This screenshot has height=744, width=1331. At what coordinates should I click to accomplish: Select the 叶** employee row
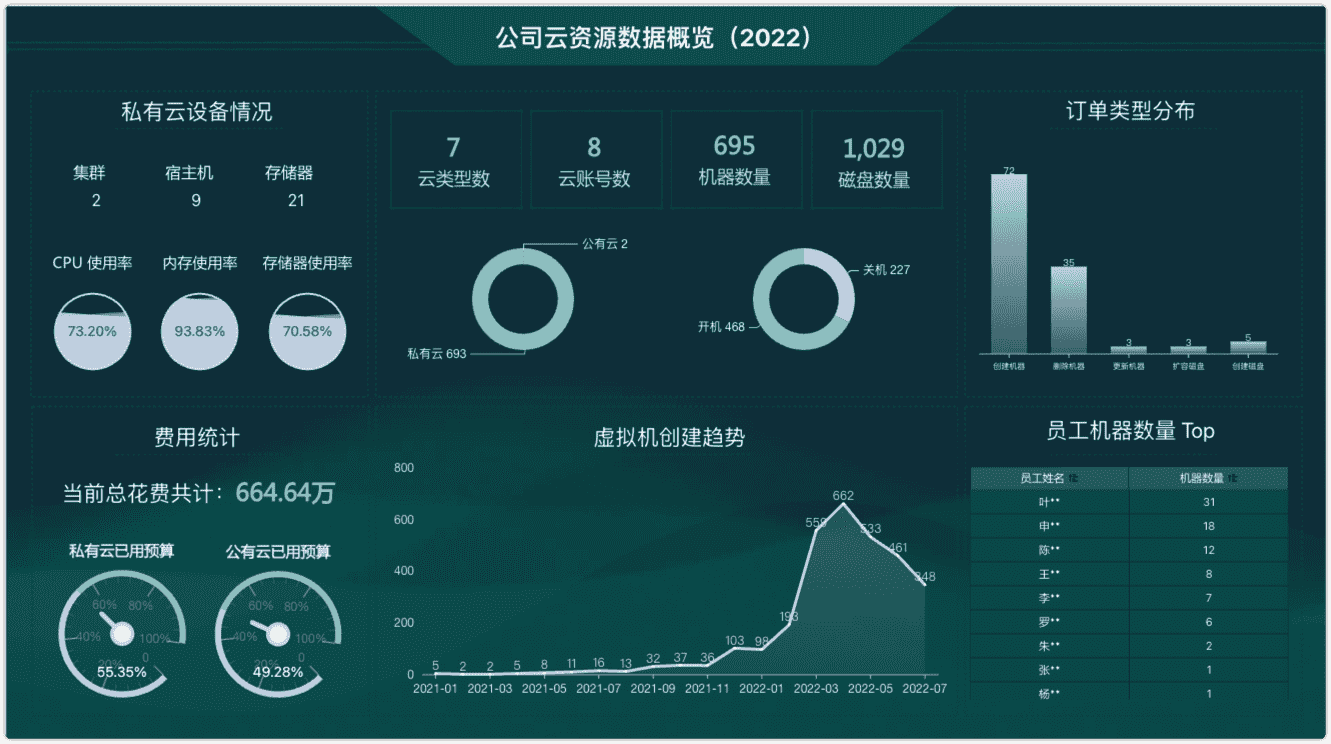tap(1129, 502)
